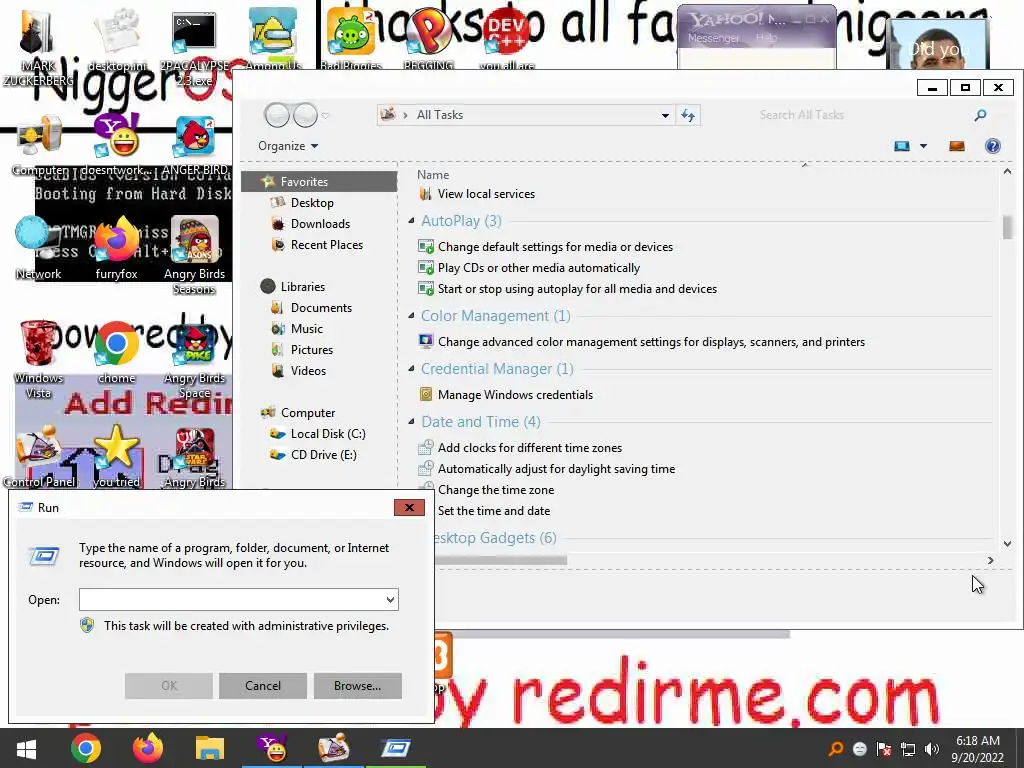Screen dimensions: 1024x768
Task: Collapse the Date and Time group
Action: click(x=411, y=421)
